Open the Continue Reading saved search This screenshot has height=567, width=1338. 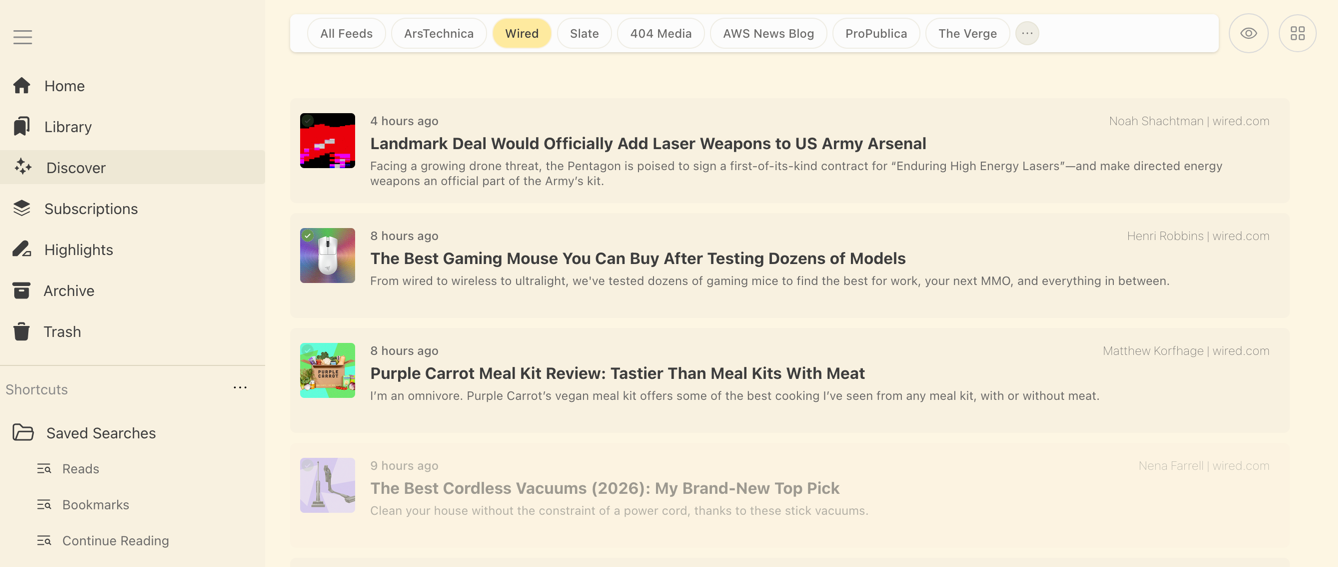pos(115,541)
